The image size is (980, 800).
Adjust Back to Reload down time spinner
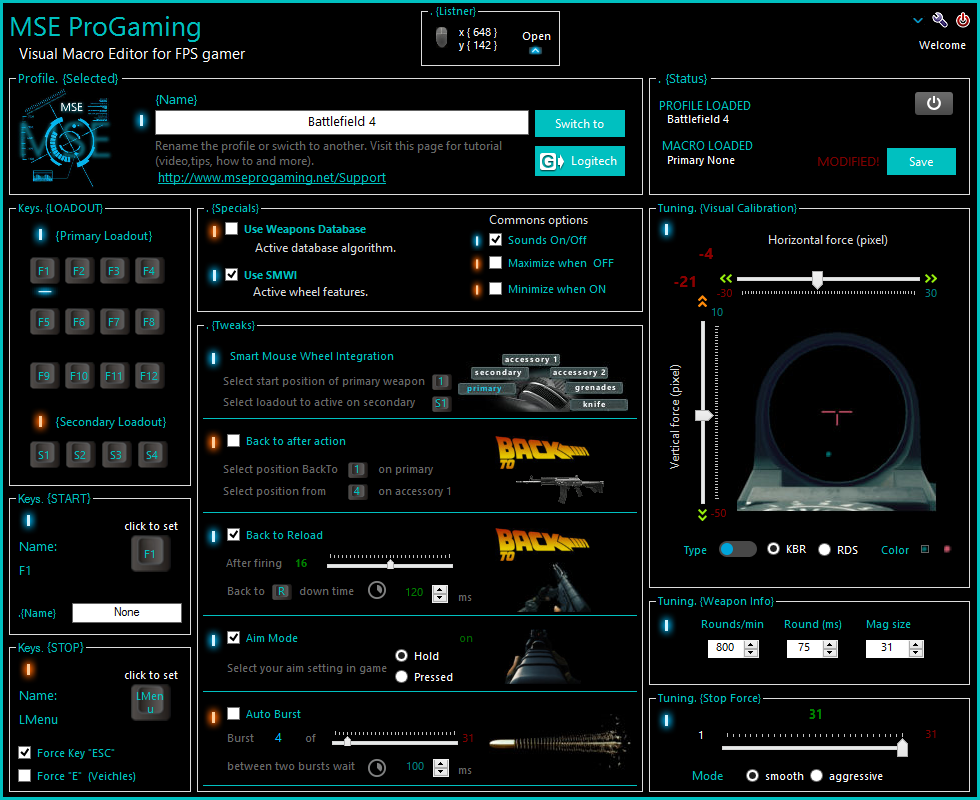coord(440,593)
